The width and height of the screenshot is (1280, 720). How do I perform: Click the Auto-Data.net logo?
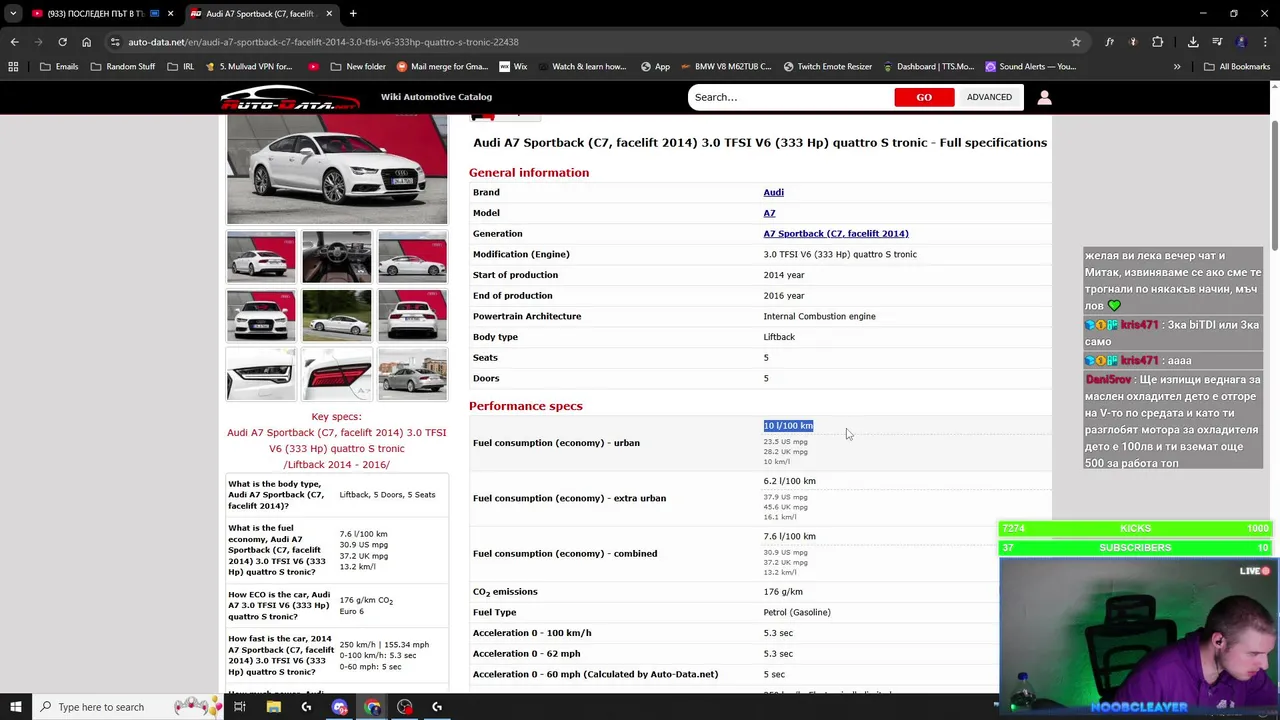pyautogui.click(x=289, y=97)
